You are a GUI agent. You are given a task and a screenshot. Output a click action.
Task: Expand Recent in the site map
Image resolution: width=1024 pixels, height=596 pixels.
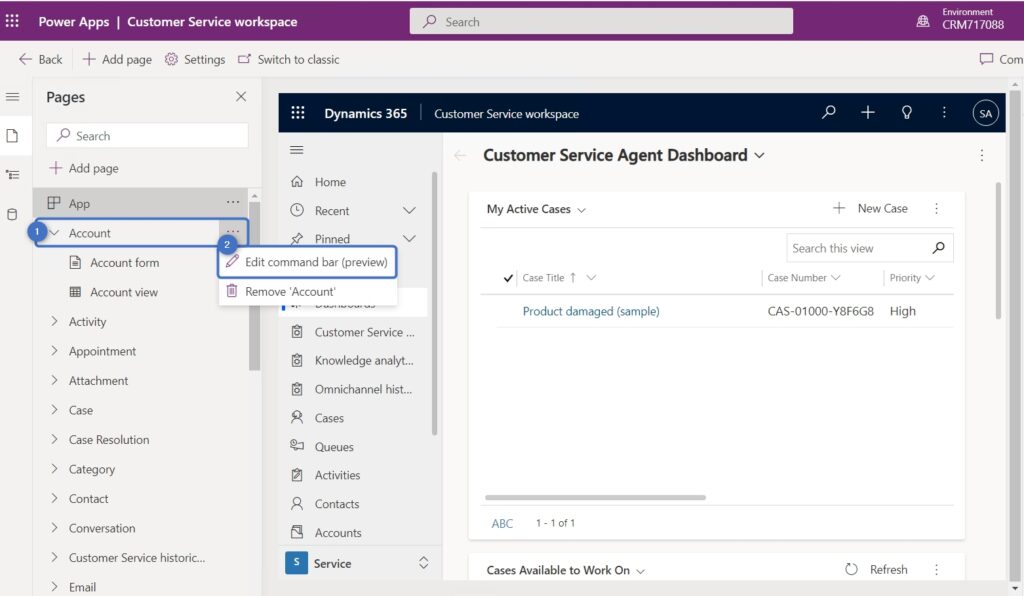409,210
